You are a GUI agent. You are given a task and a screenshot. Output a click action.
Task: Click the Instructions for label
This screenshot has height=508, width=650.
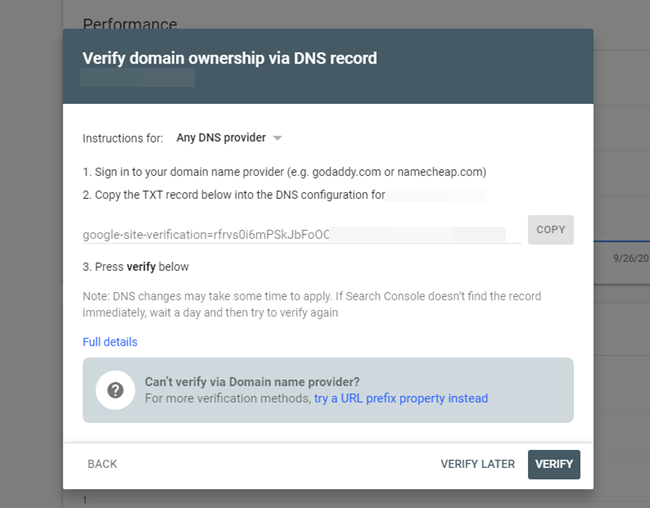point(124,138)
